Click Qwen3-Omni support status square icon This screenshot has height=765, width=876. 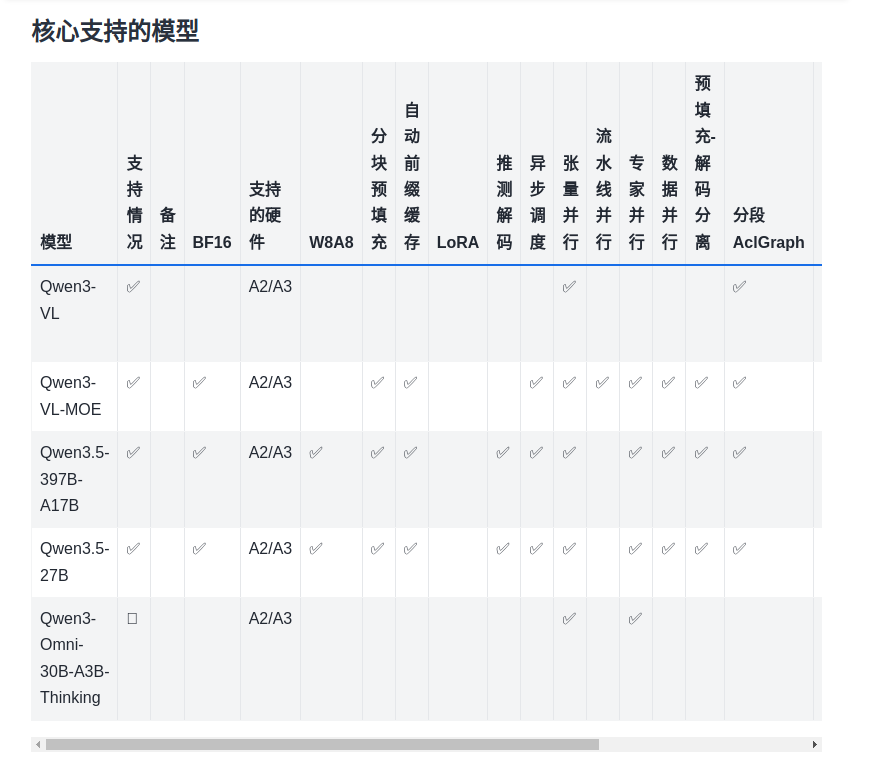132,619
